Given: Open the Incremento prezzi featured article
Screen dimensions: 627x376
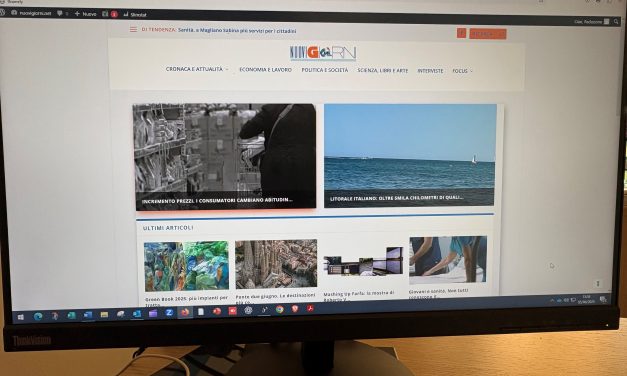Looking at the screenshot, I should (217, 200).
